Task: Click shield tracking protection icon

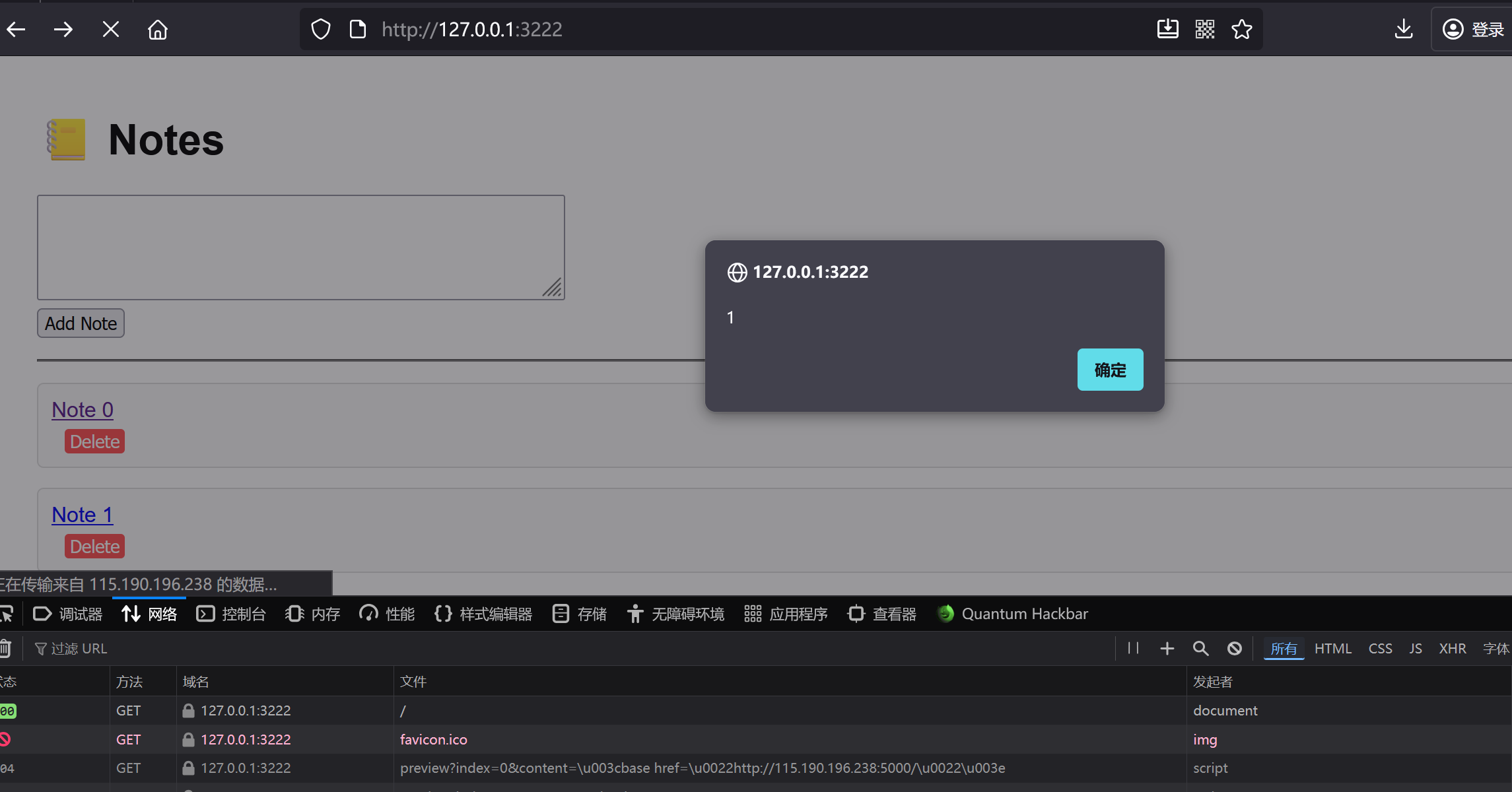Action: coord(321,29)
